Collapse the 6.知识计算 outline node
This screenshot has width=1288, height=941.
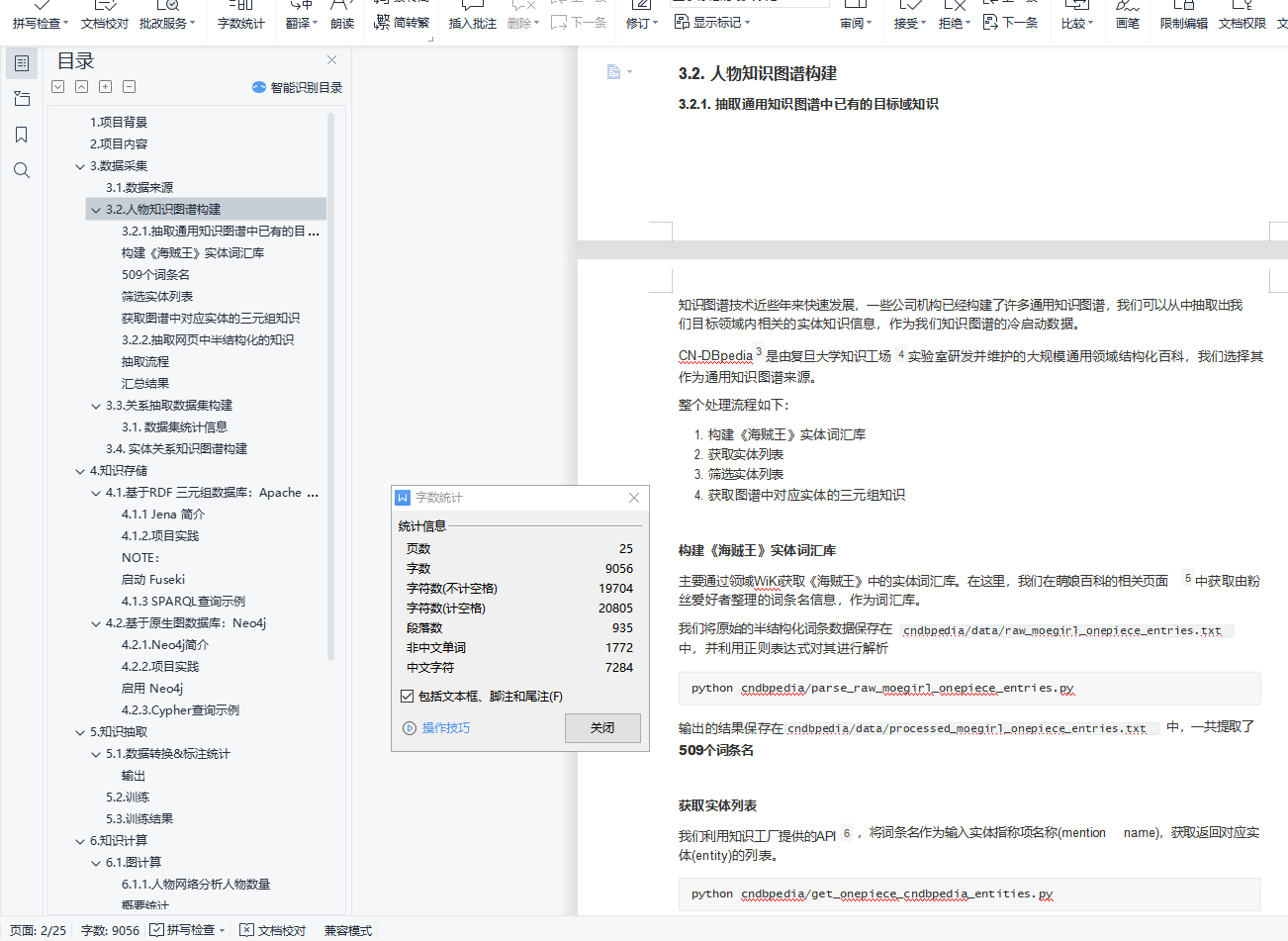click(80, 841)
